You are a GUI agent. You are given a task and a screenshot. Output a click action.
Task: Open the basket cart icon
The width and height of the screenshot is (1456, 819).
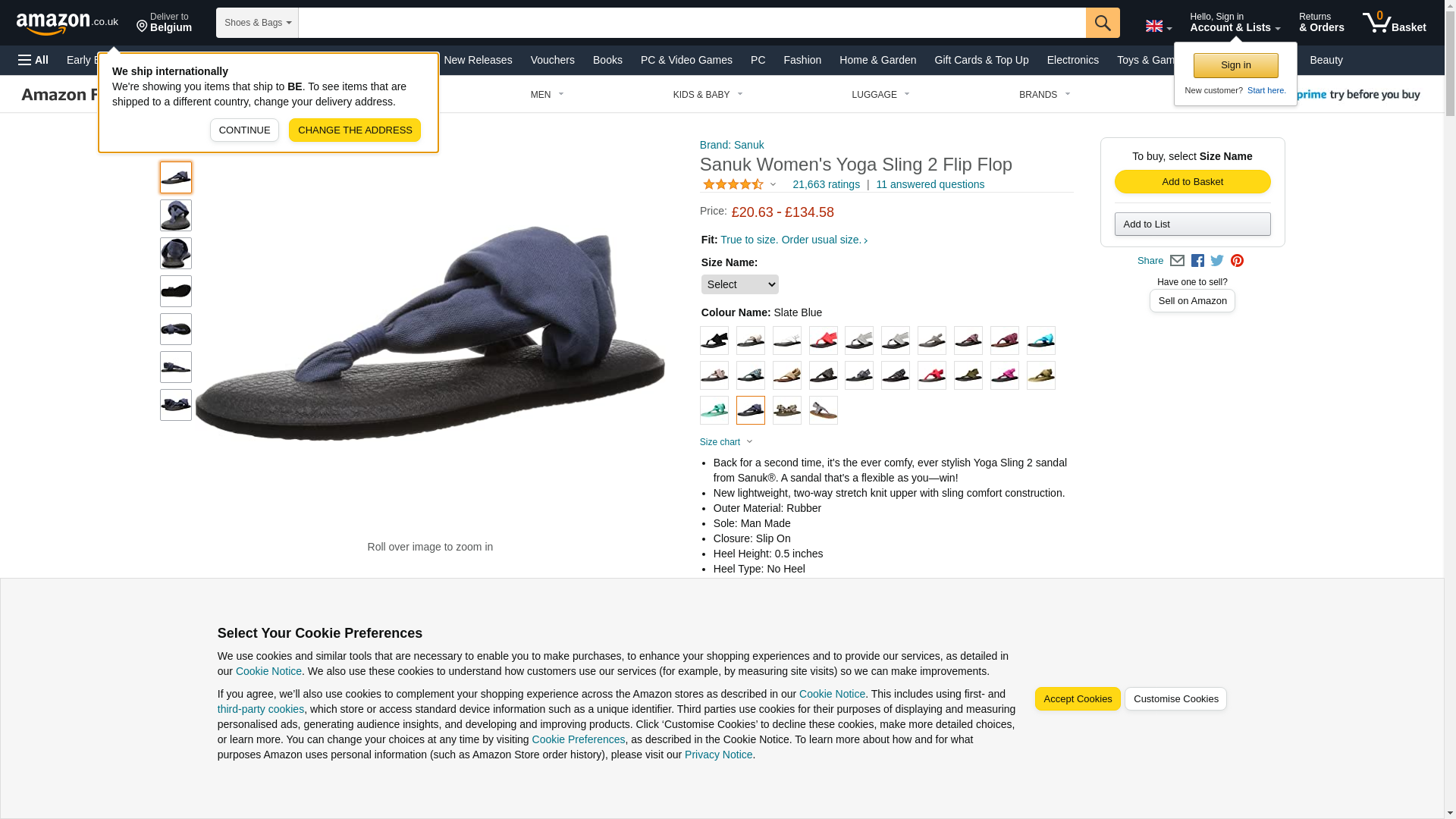click(1394, 23)
